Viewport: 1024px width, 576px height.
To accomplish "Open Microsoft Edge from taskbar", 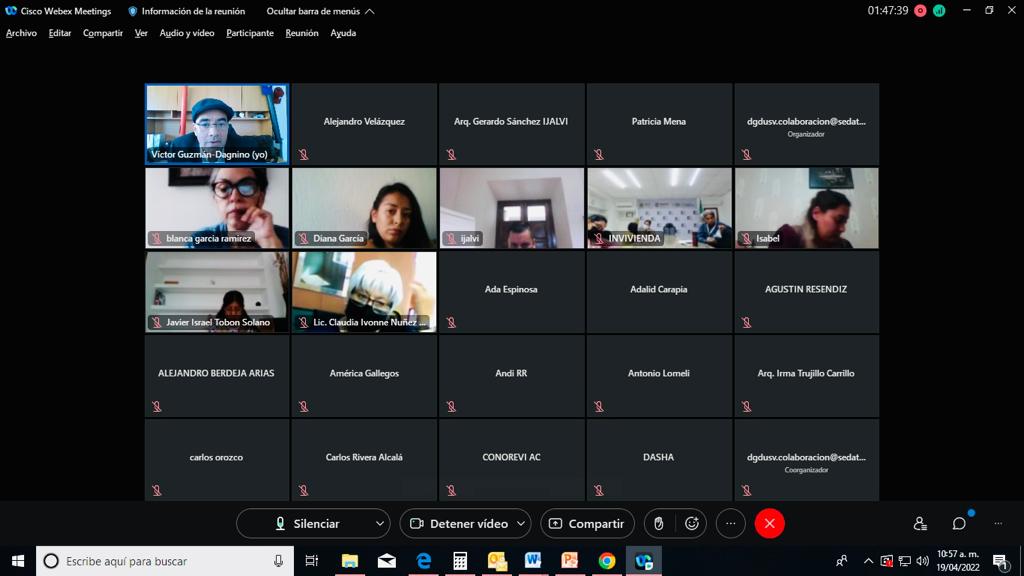I will click(x=424, y=561).
